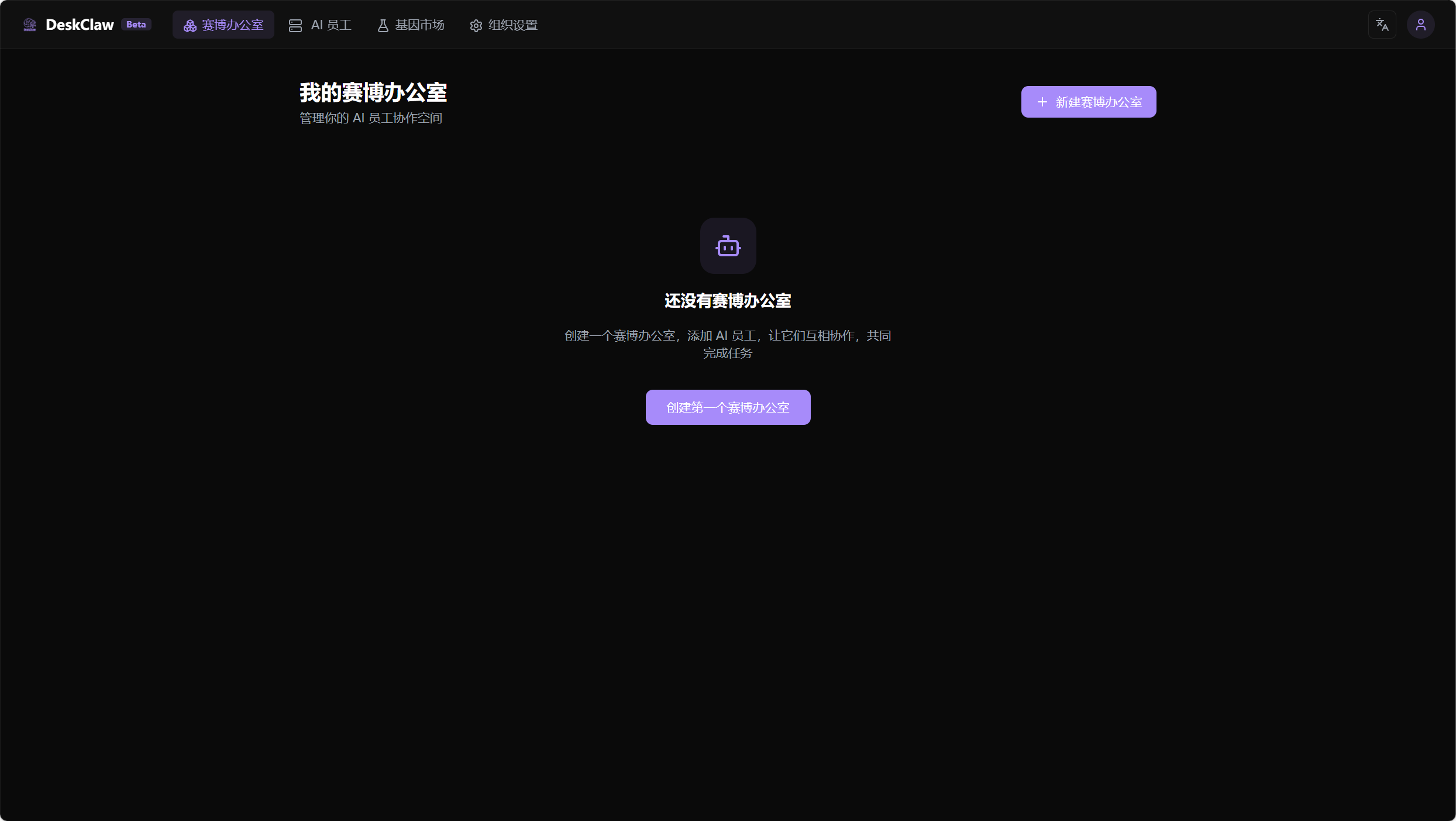Screen dimensions: 1456x821
Task: Click the 管理你的 AI 员工协作空间 subtitle
Action: pyautogui.click(x=371, y=118)
